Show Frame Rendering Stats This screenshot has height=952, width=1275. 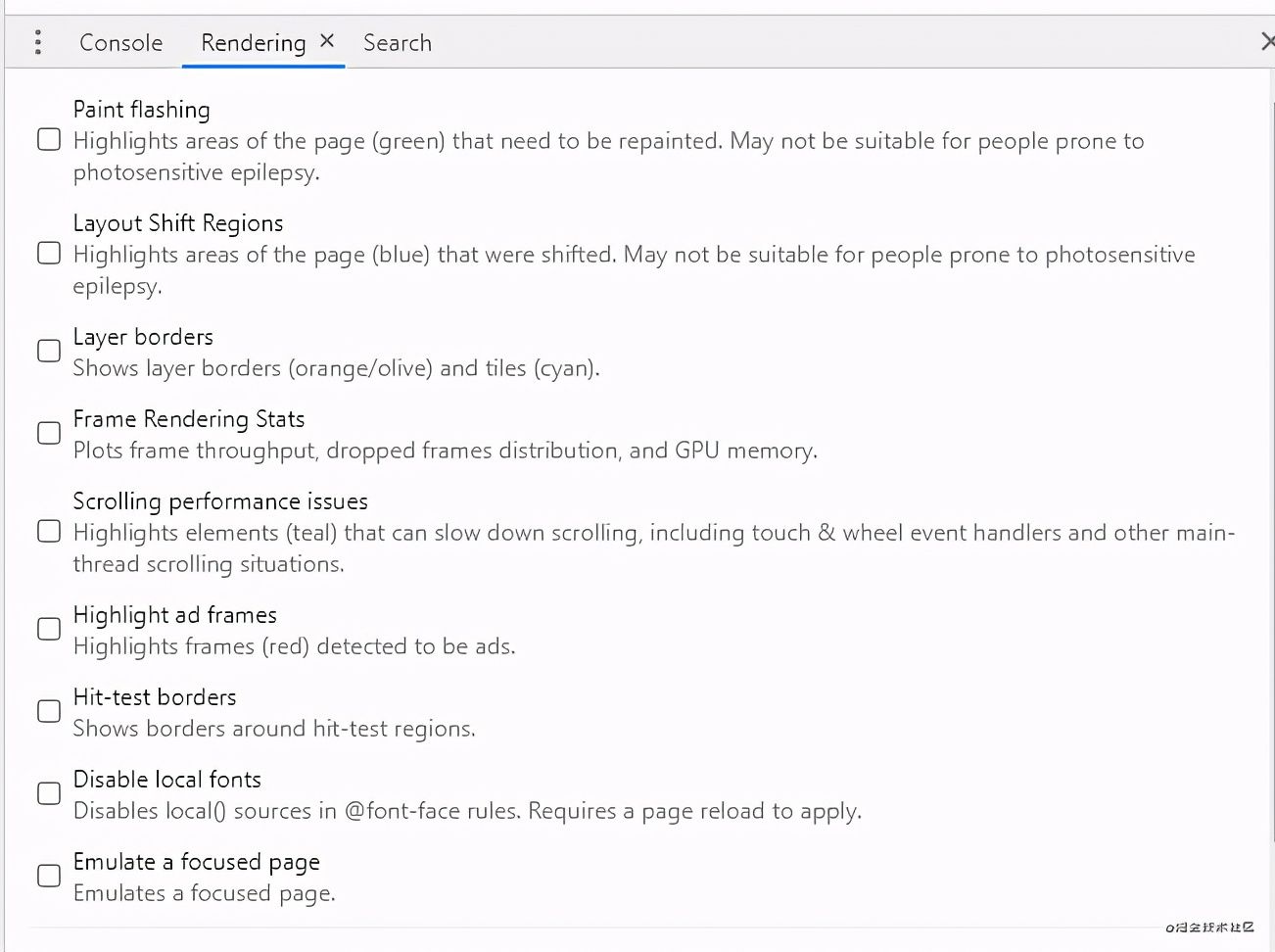click(48, 432)
